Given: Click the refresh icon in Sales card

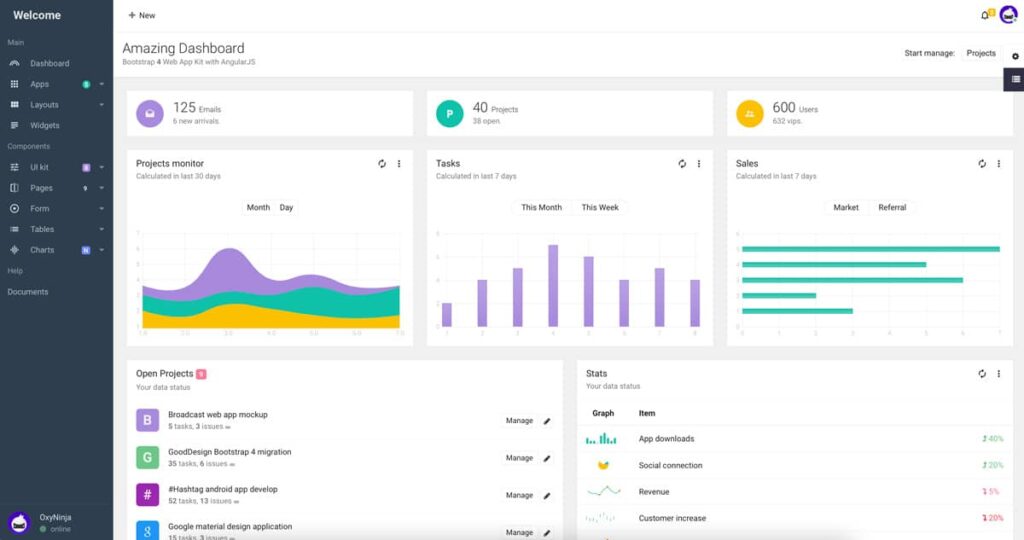Looking at the screenshot, I should (x=982, y=164).
